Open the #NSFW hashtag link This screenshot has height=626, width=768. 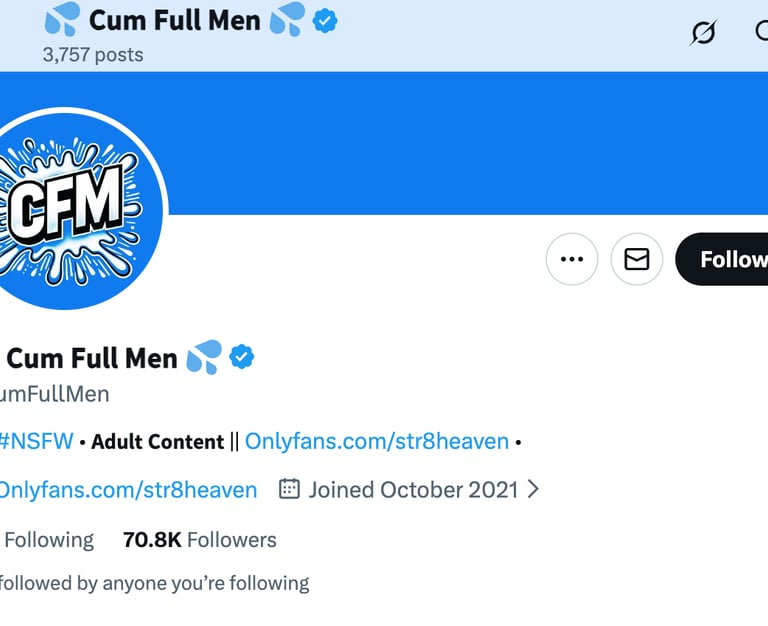pyautogui.click(x=36, y=441)
